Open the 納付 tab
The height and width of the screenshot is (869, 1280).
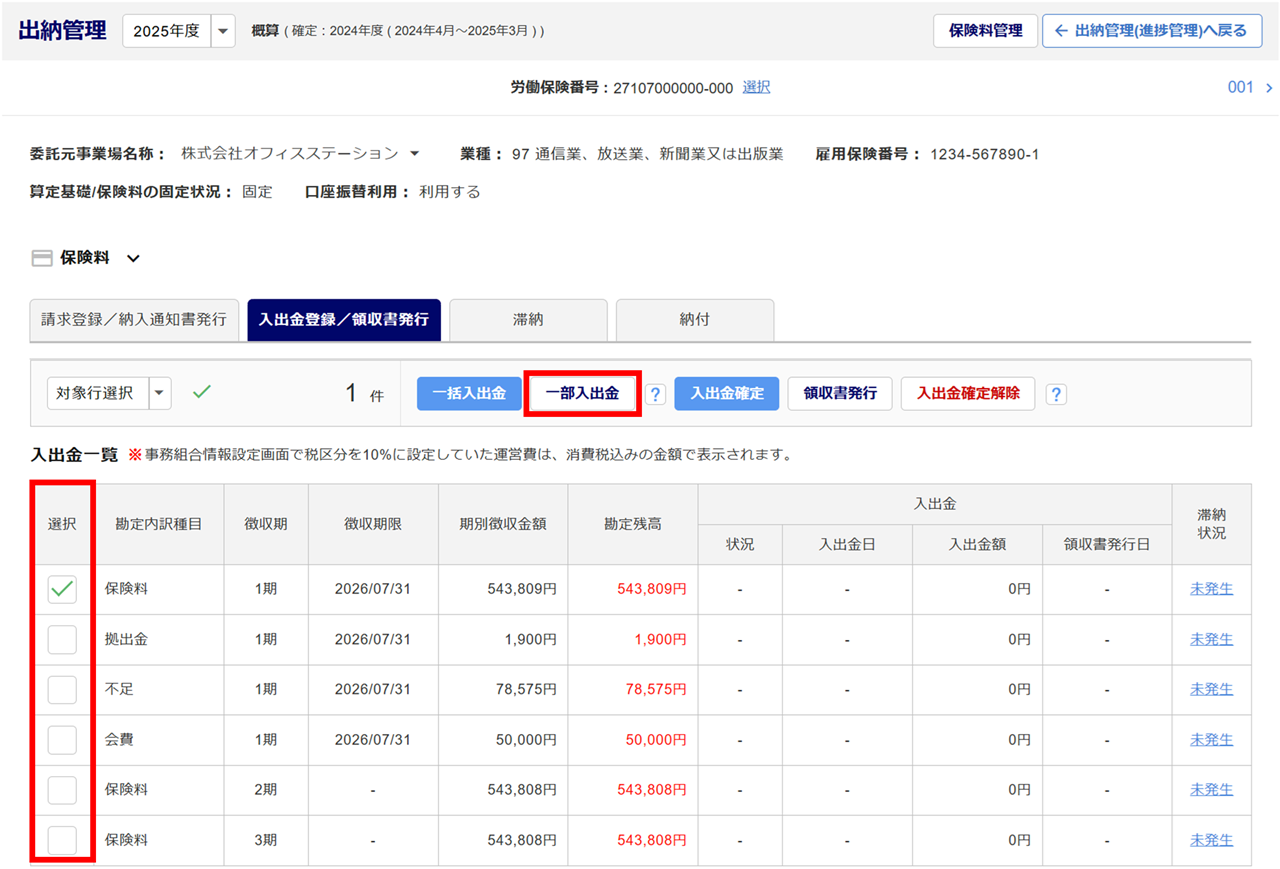tap(694, 320)
